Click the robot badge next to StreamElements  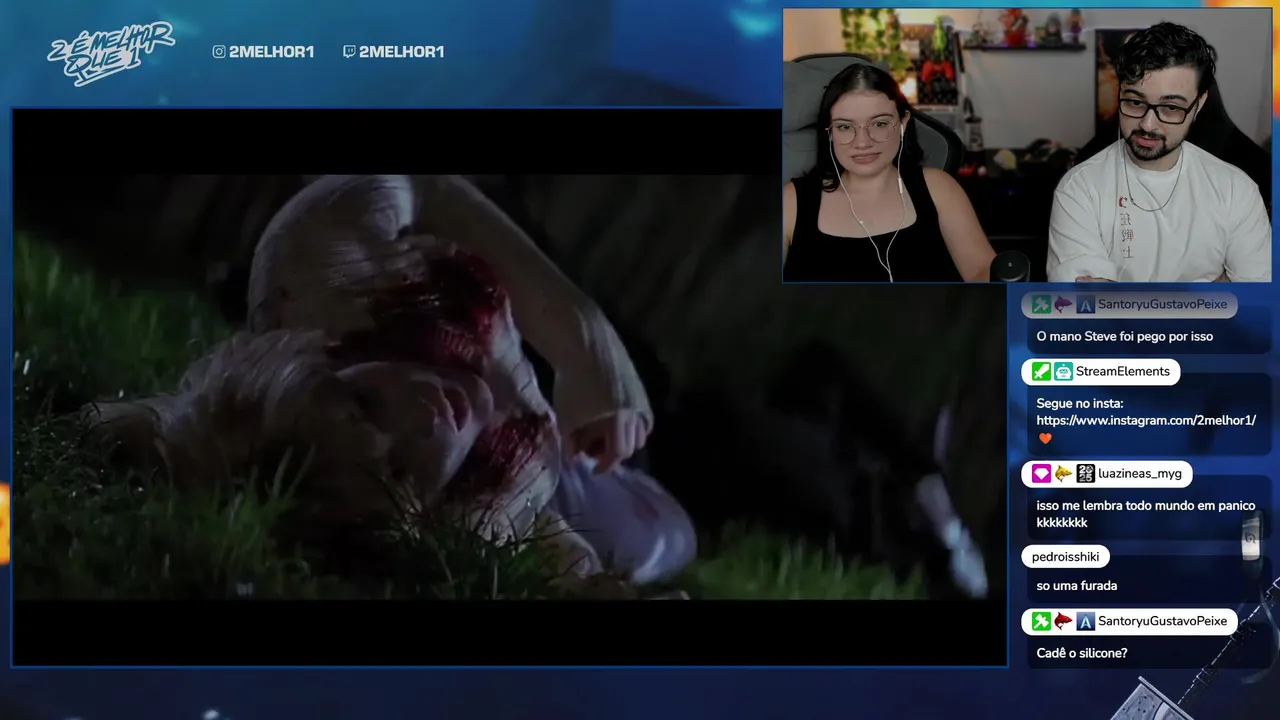click(x=1063, y=372)
